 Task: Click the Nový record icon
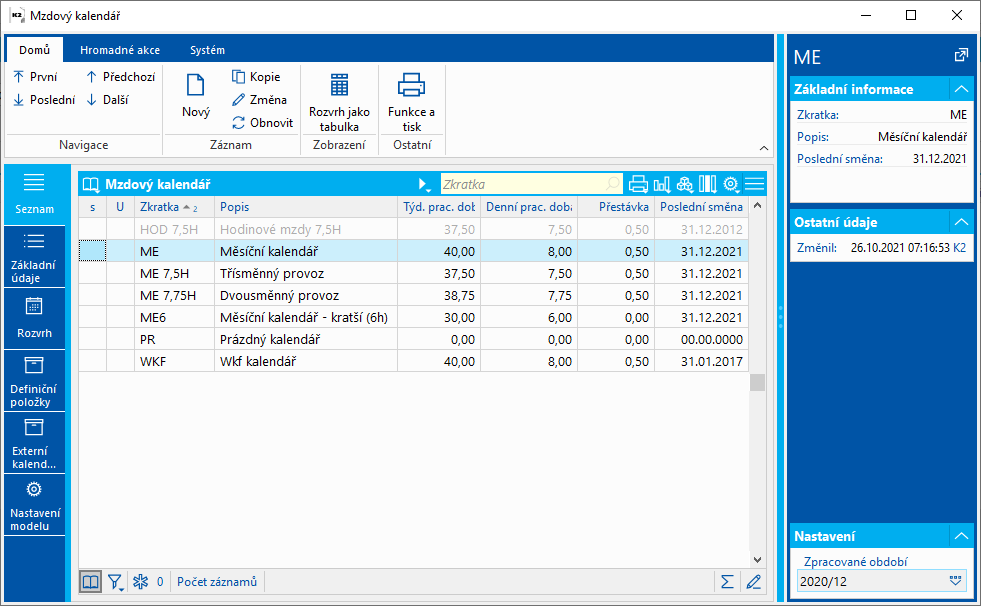pyautogui.click(x=196, y=88)
